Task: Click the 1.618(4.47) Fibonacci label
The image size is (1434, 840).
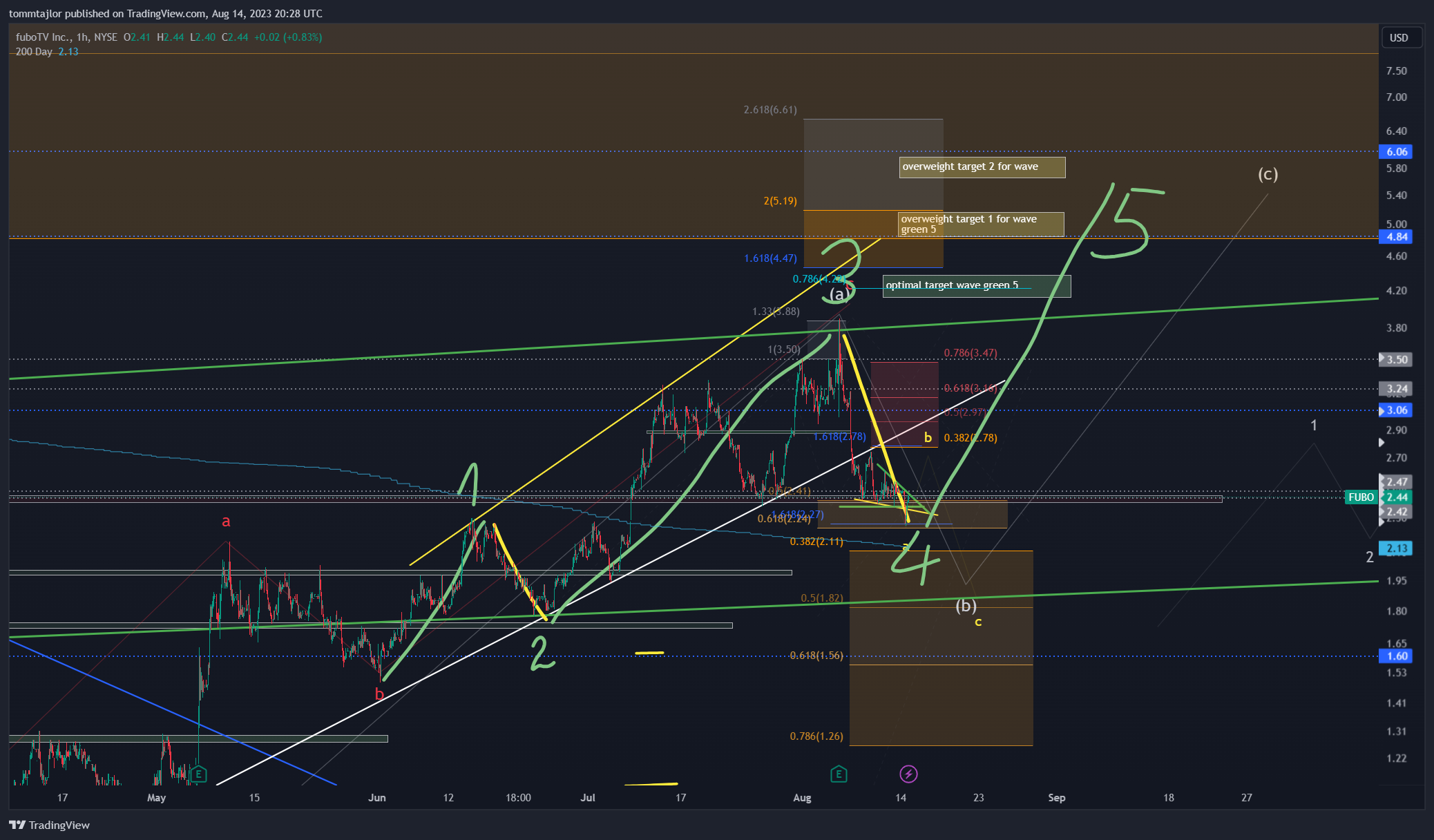Action: click(770, 258)
